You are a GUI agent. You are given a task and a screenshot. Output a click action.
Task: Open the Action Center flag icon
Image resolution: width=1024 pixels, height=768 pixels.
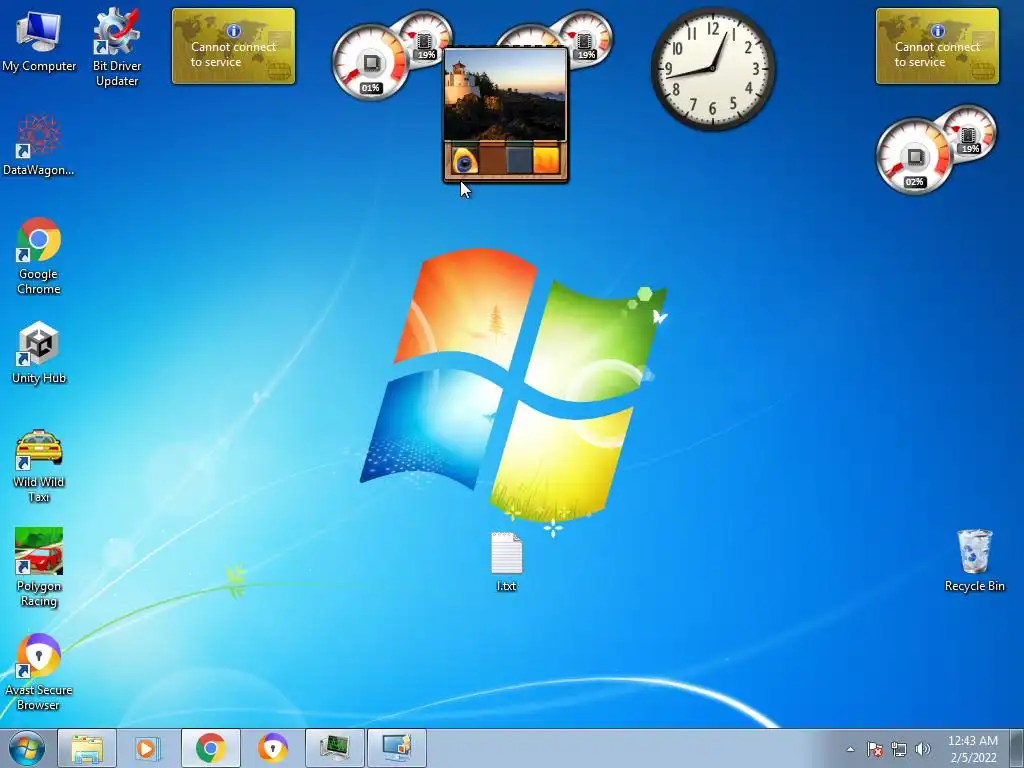coord(874,749)
